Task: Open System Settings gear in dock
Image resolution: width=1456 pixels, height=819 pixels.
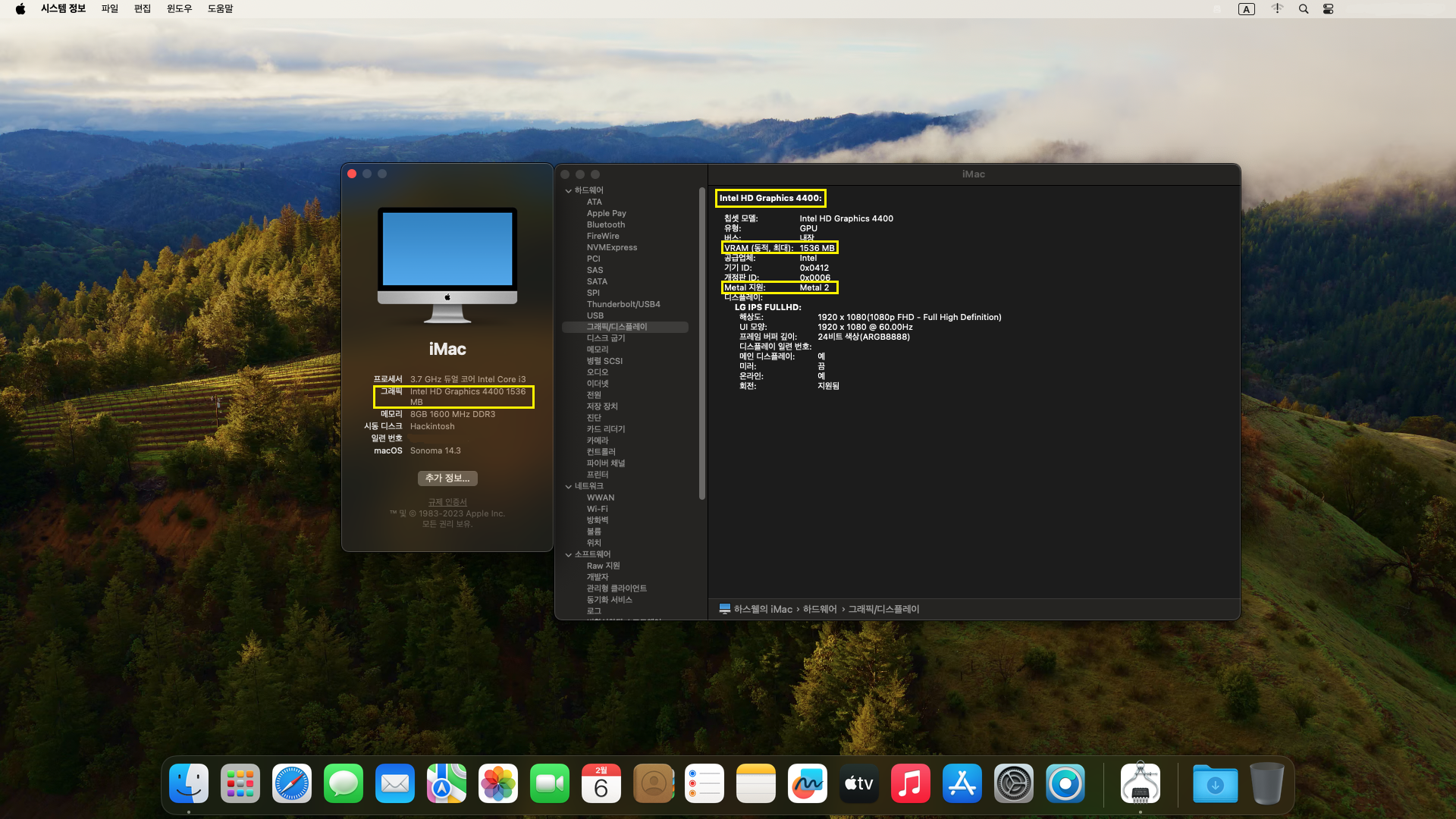Action: (1014, 783)
